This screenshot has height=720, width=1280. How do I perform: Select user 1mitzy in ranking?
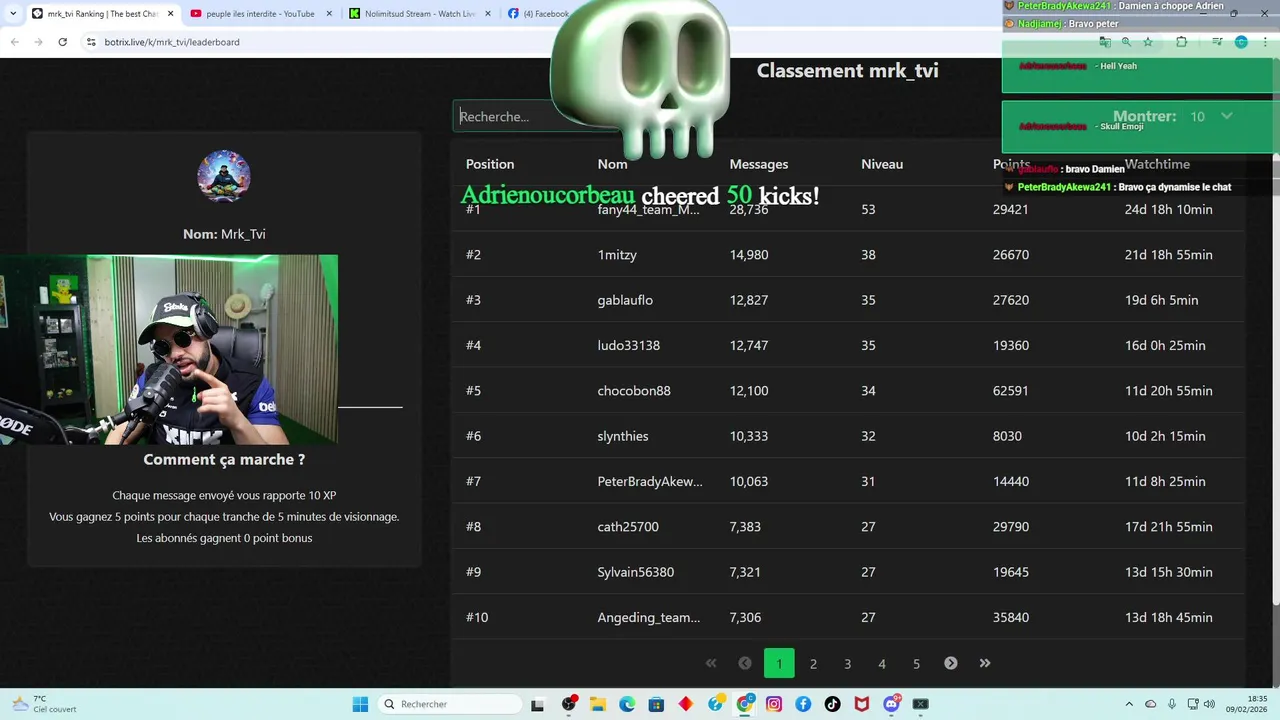click(617, 255)
